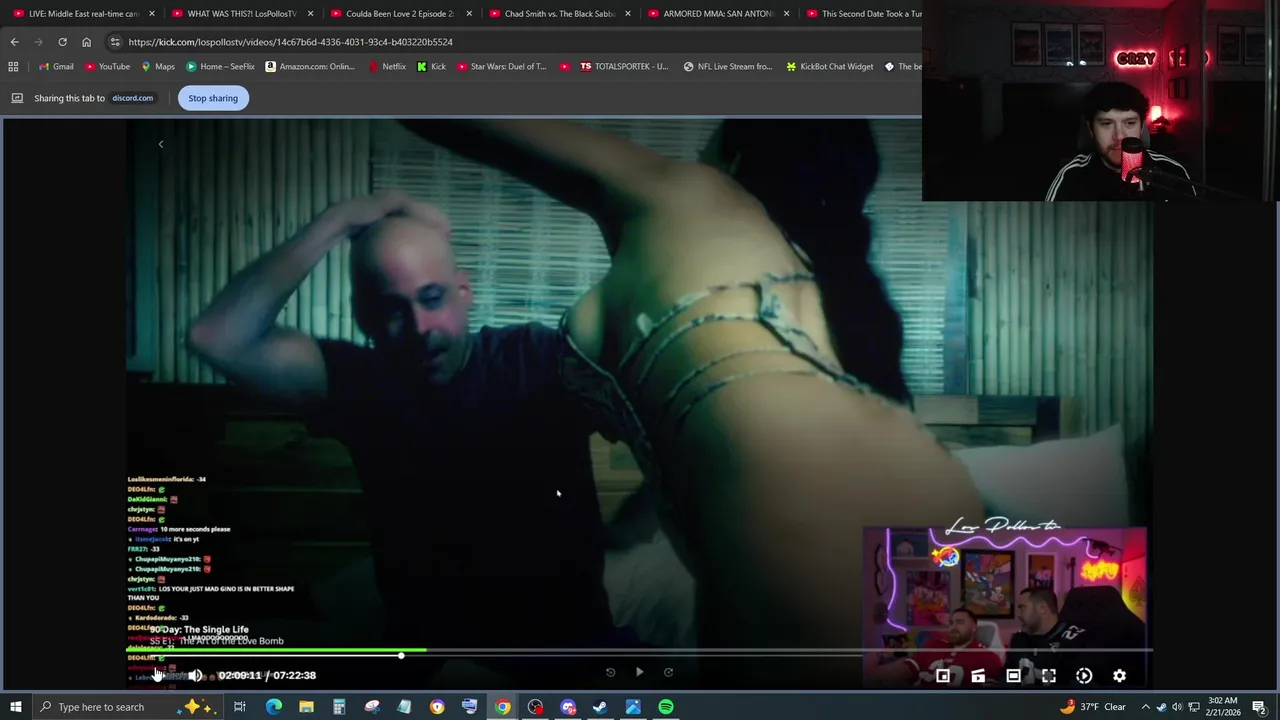
Task: Click the leftmost player layout icon
Action: [943, 676]
